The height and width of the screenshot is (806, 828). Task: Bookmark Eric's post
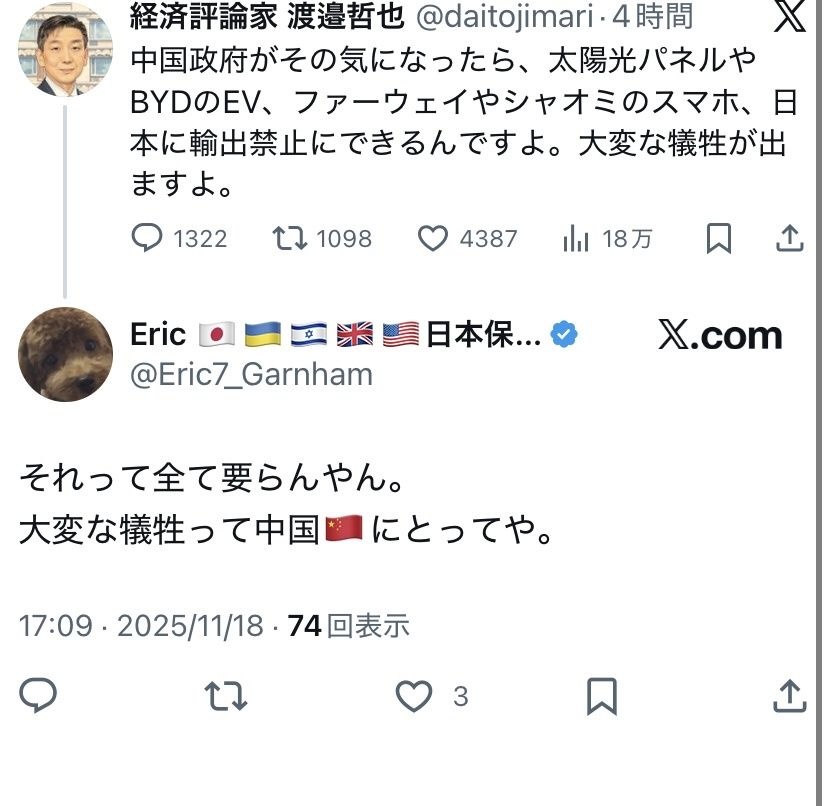(x=601, y=695)
